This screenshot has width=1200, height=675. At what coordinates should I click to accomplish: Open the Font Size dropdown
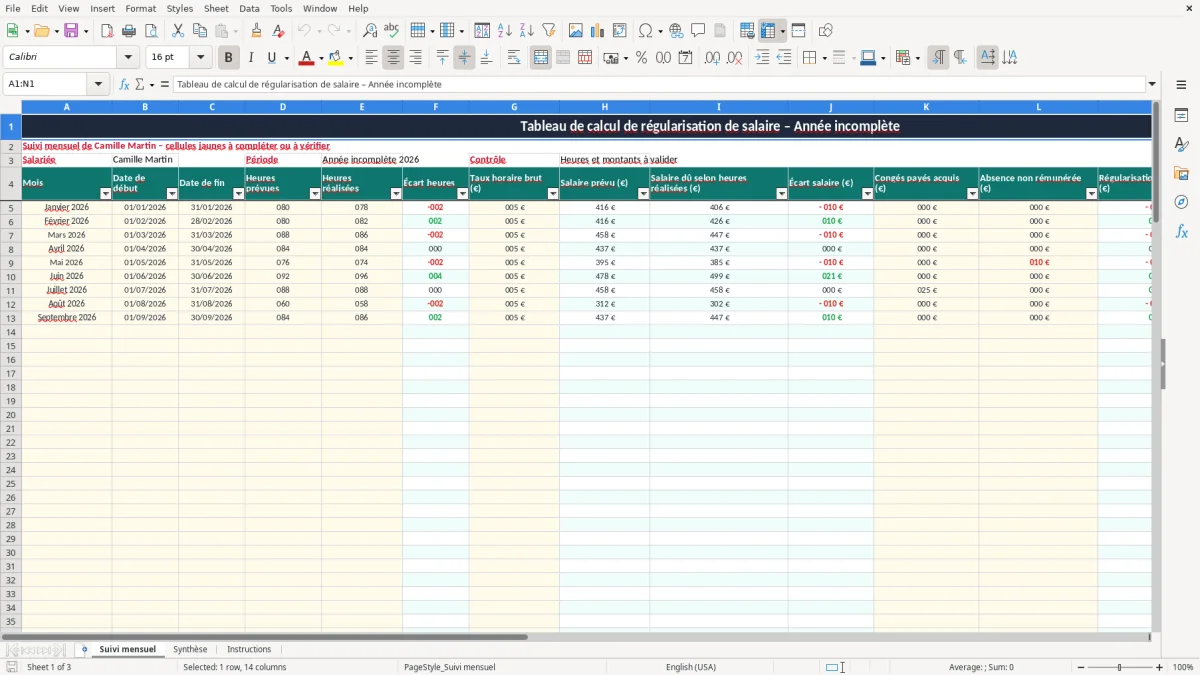[200, 58]
